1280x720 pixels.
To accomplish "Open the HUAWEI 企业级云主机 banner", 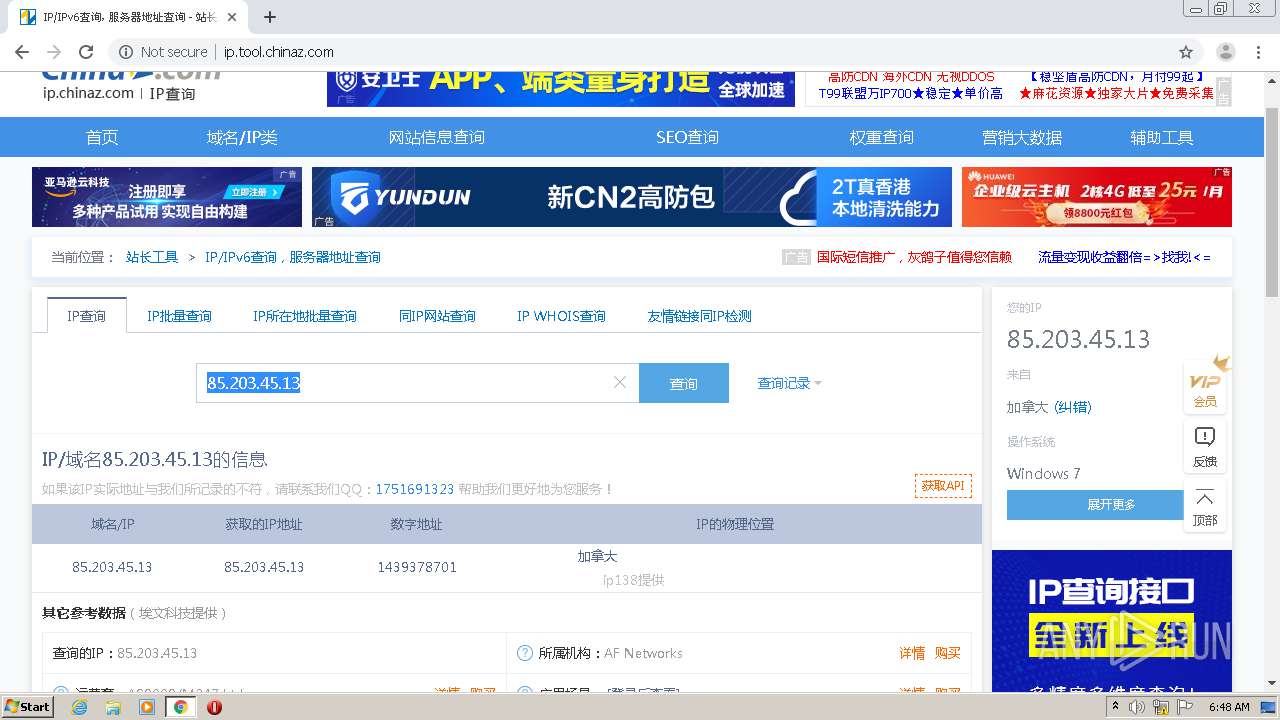I will tap(1097, 197).
